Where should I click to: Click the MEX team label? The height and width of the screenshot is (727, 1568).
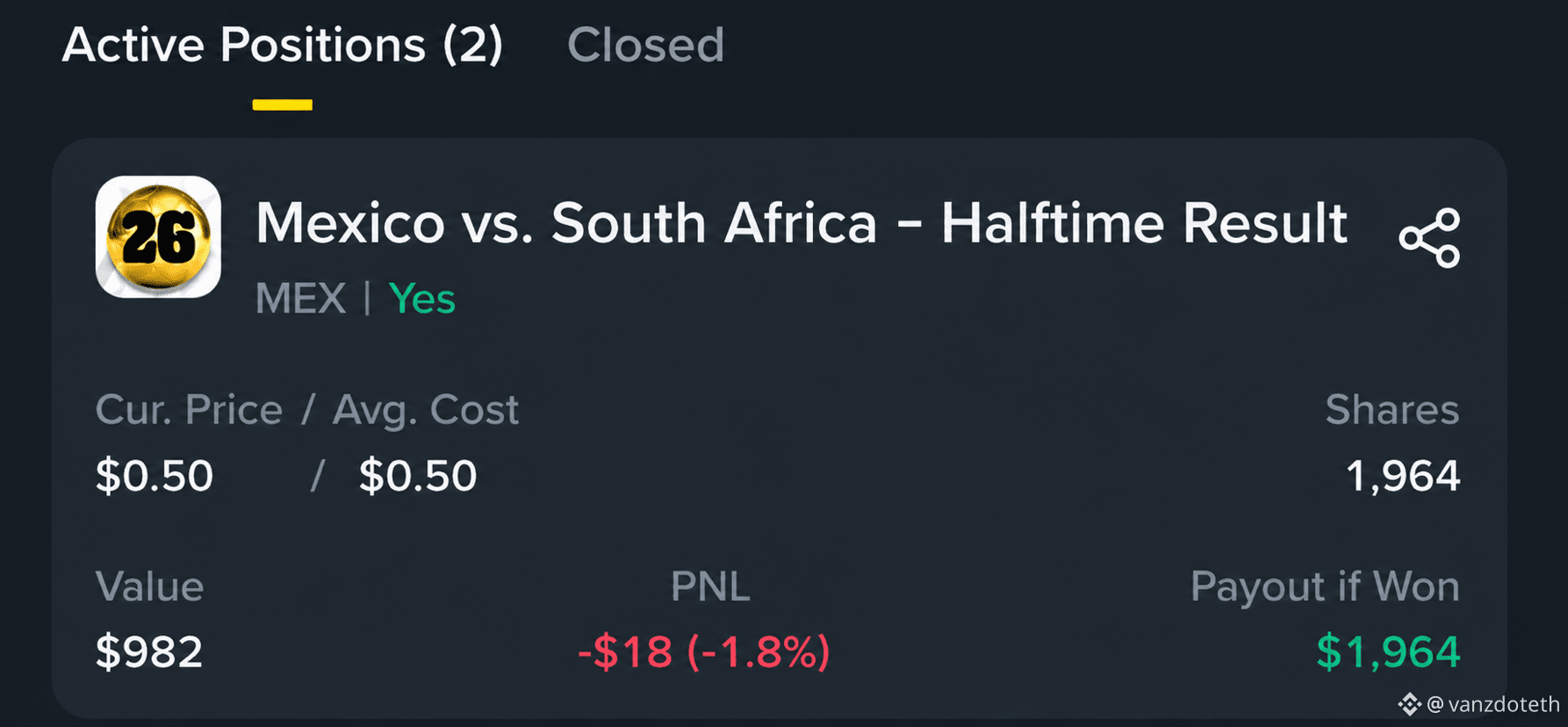[300, 299]
